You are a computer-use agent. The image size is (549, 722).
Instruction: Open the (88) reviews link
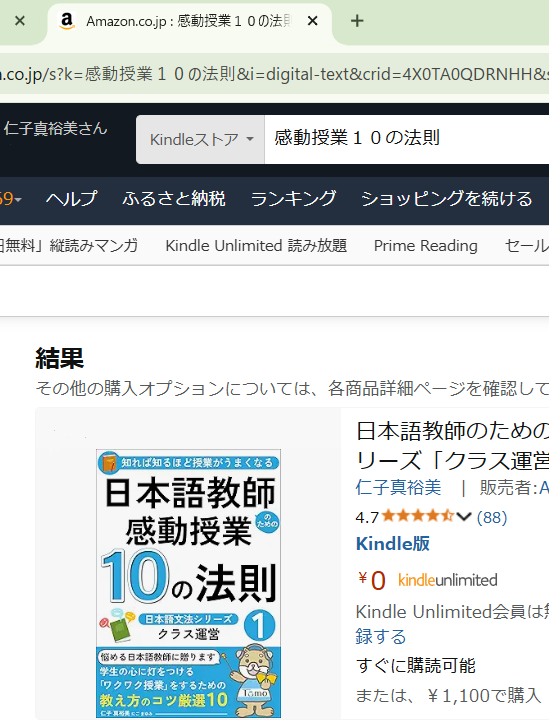492,517
